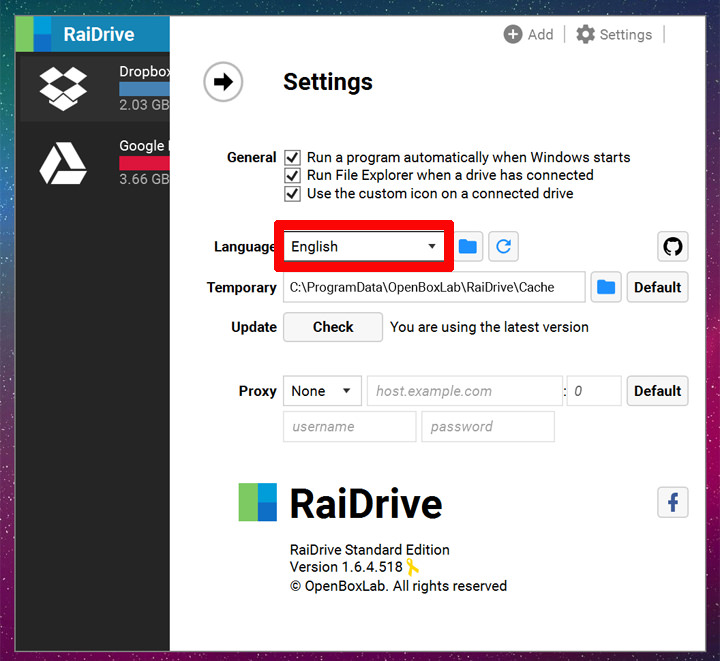The width and height of the screenshot is (720, 661).
Task: Click the proxy username field
Action: [350, 426]
